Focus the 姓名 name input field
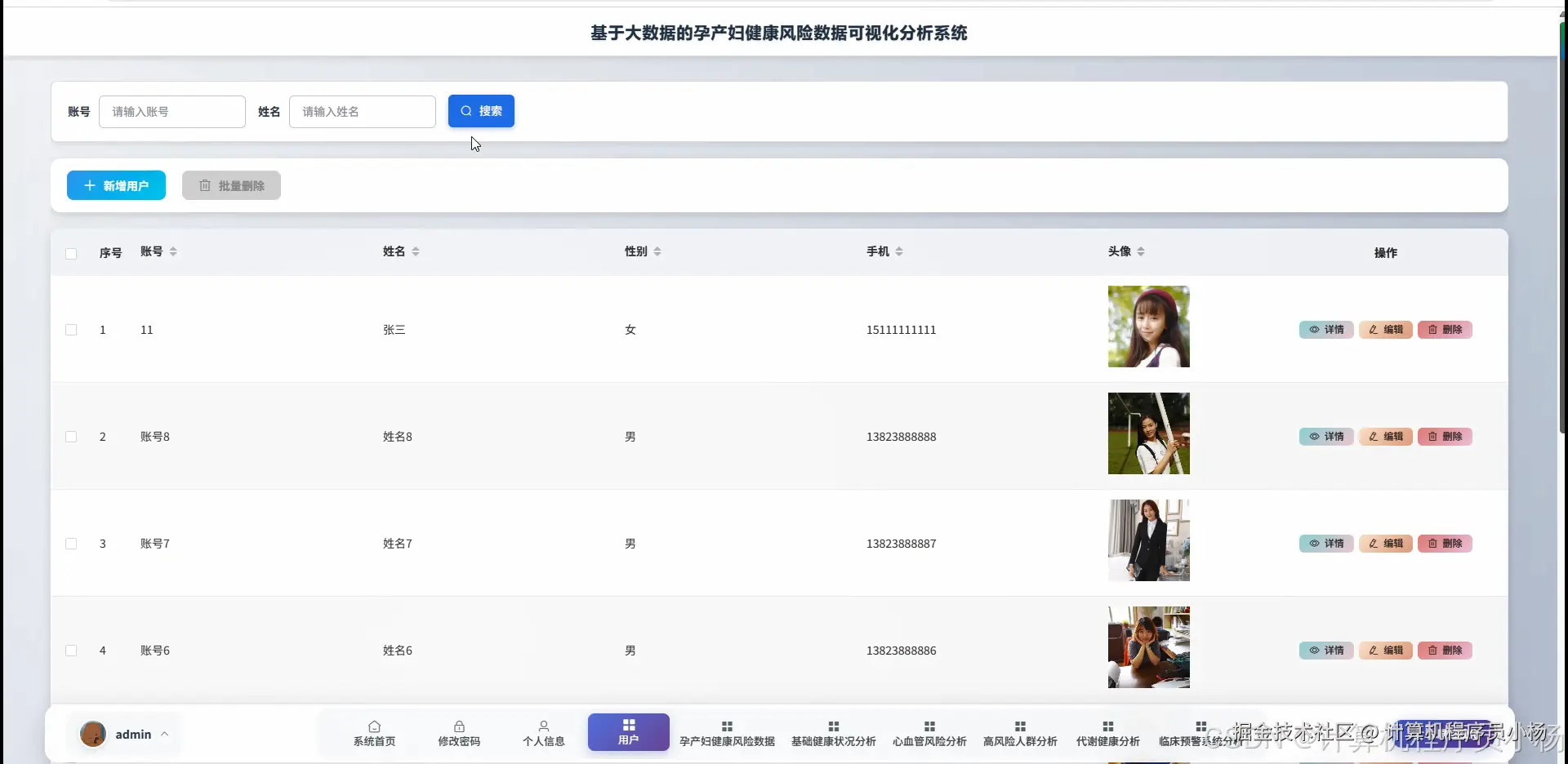Viewport: 1568px width, 764px height. click(x=363, y=112)
